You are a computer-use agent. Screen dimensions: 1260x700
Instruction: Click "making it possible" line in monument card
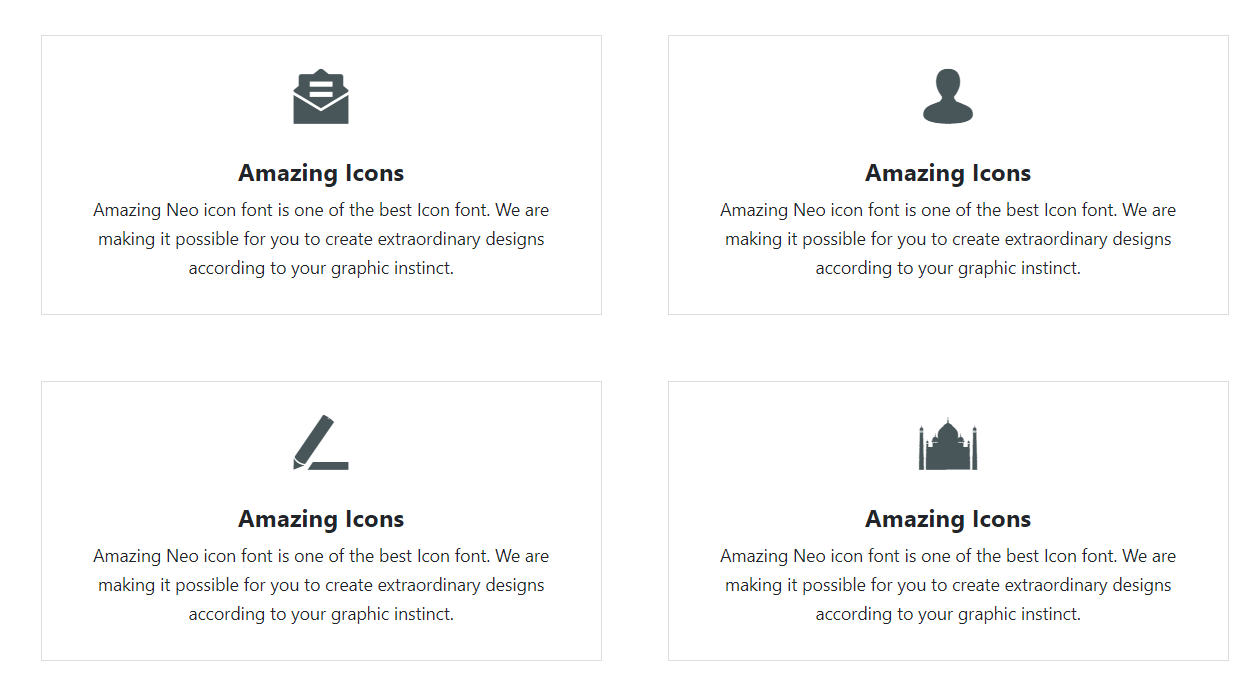[x=948, y=585]
